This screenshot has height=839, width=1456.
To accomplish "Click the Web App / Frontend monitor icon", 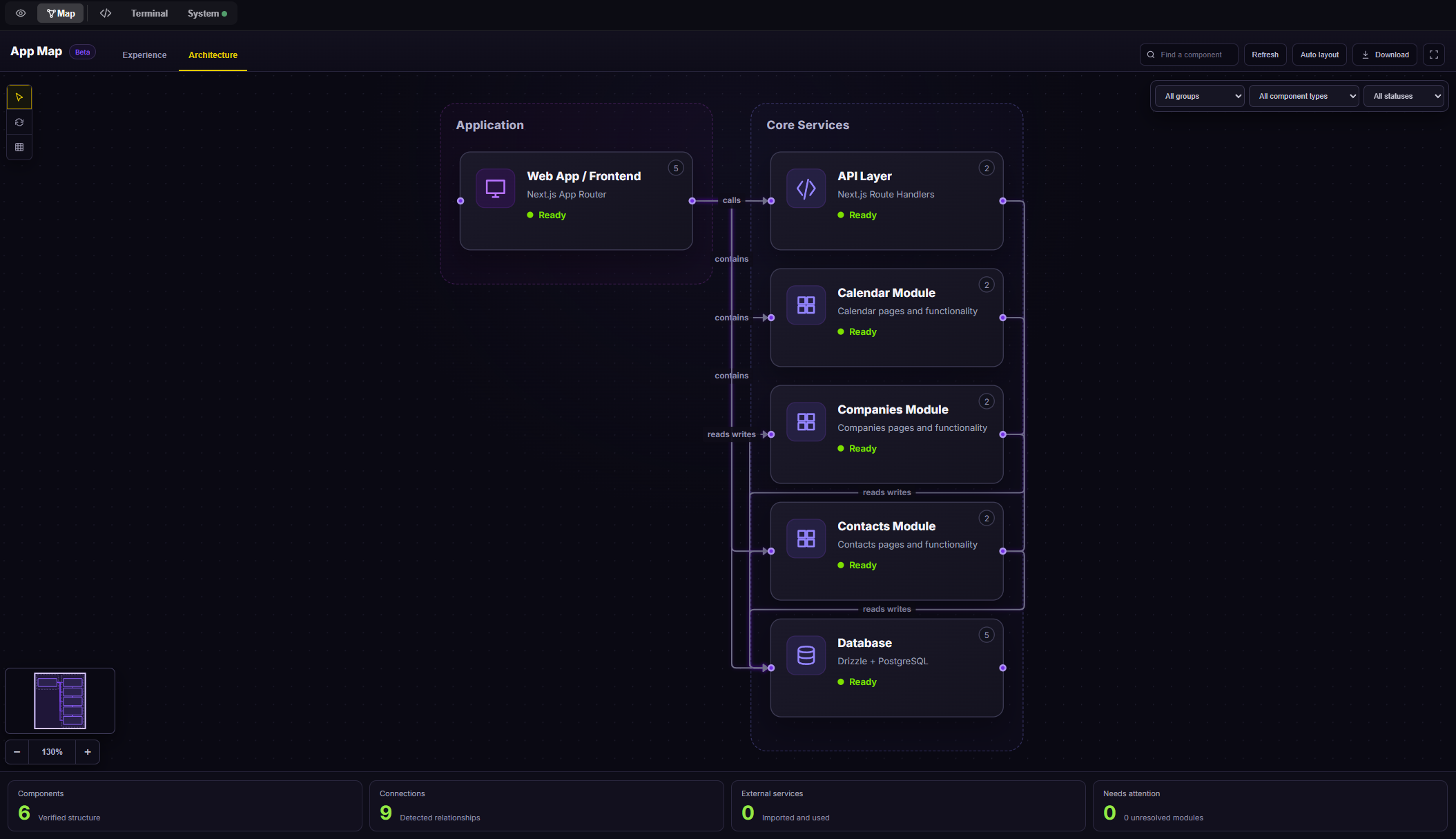I will (x=495, y=188).
